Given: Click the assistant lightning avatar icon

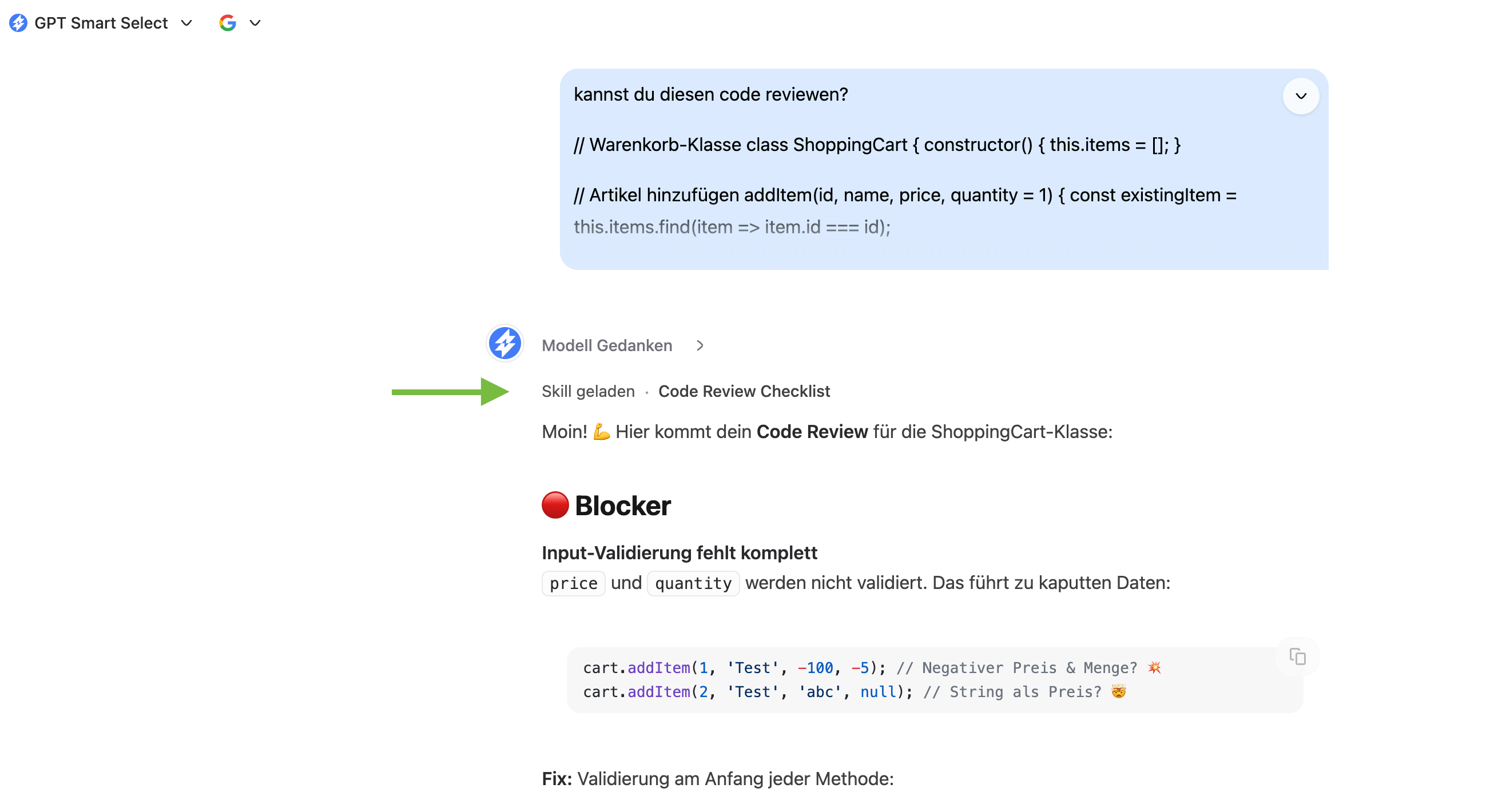Looking at the screenshot, I should coord(504,344).
